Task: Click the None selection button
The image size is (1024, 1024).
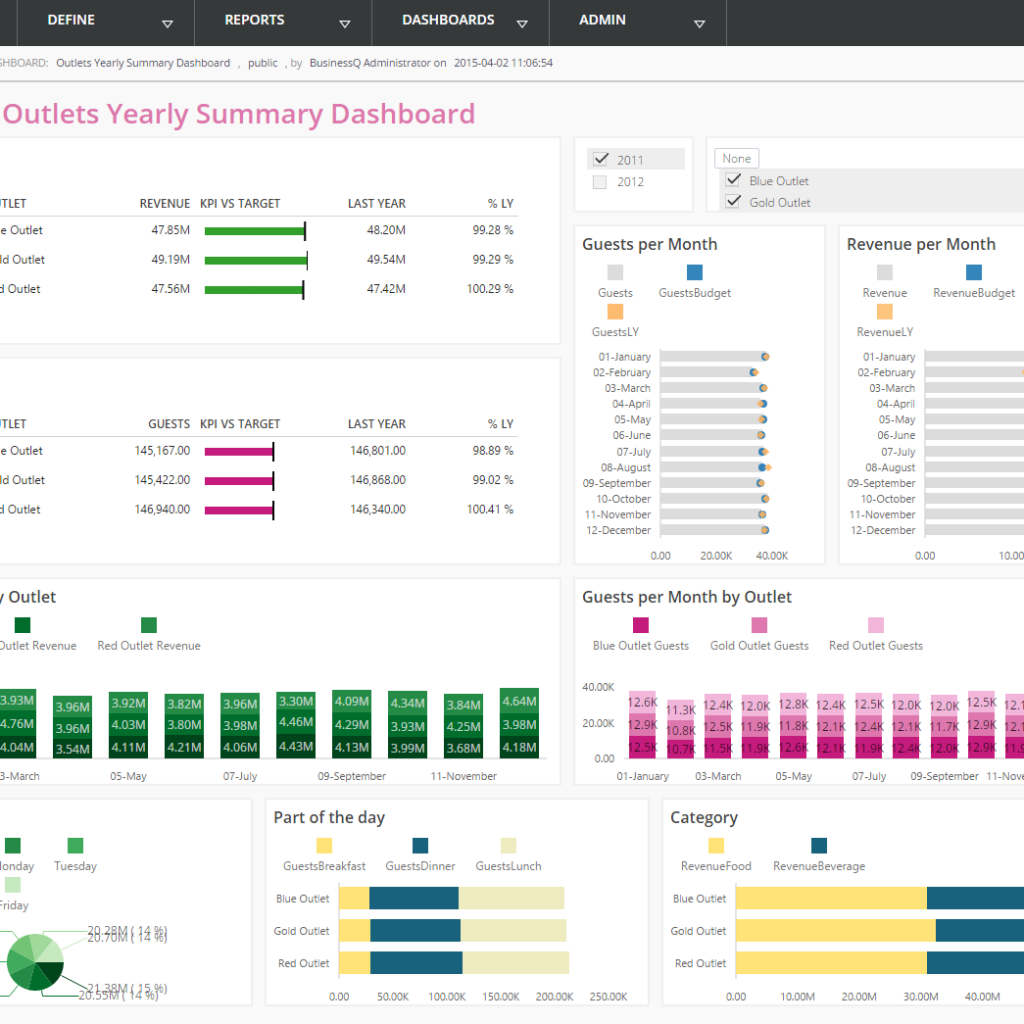Action: tap(736, 158)
